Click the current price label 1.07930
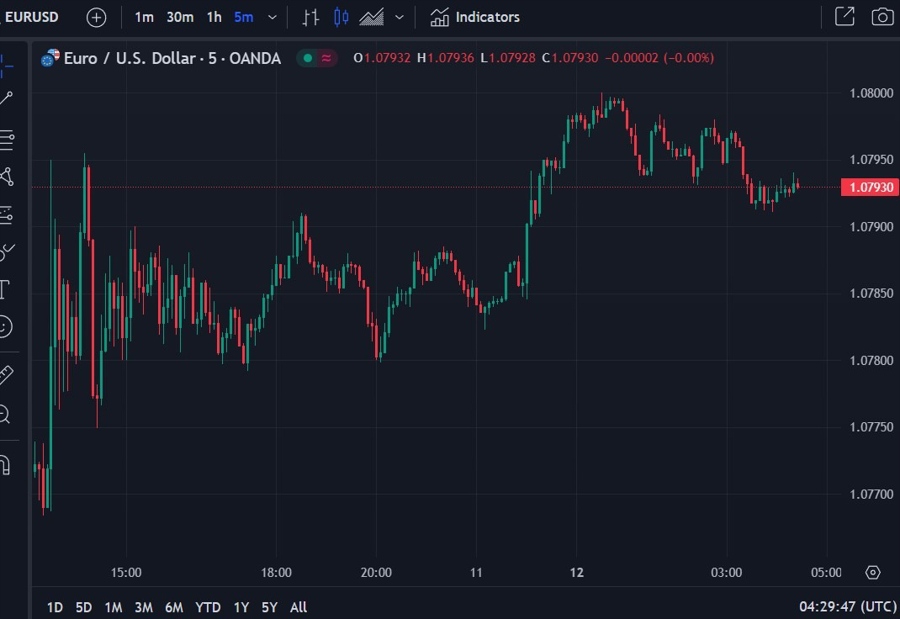The height and width of the screenshot is (619, 900). pos(870,187)
